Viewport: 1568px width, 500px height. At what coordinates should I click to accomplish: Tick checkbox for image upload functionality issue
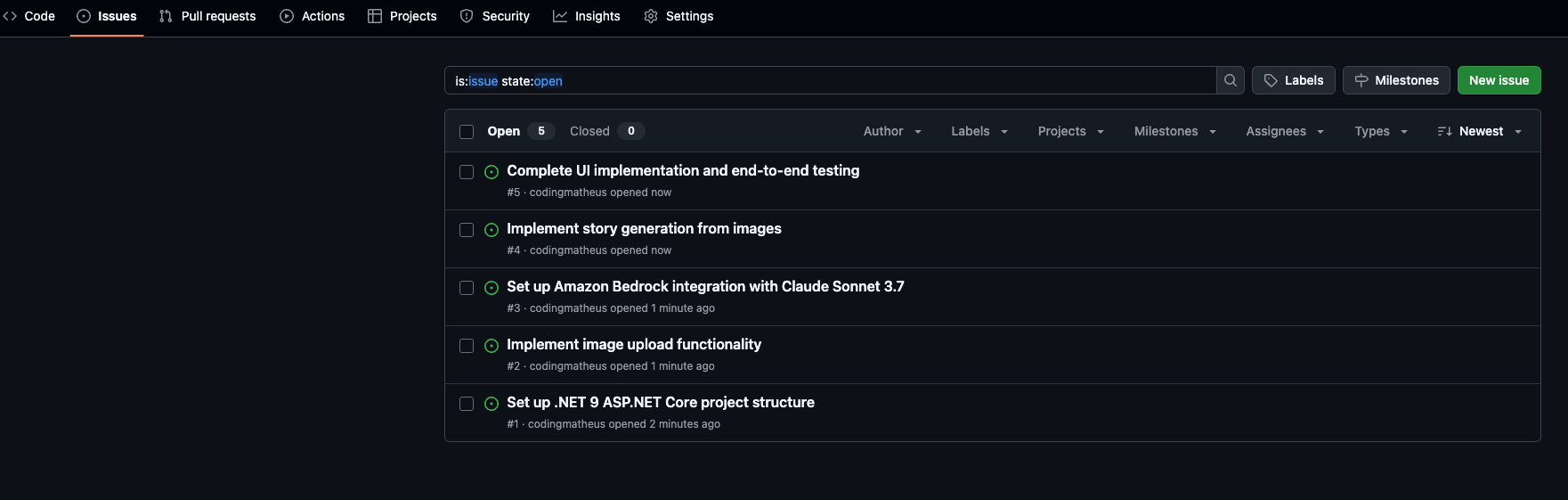[467, 346]
